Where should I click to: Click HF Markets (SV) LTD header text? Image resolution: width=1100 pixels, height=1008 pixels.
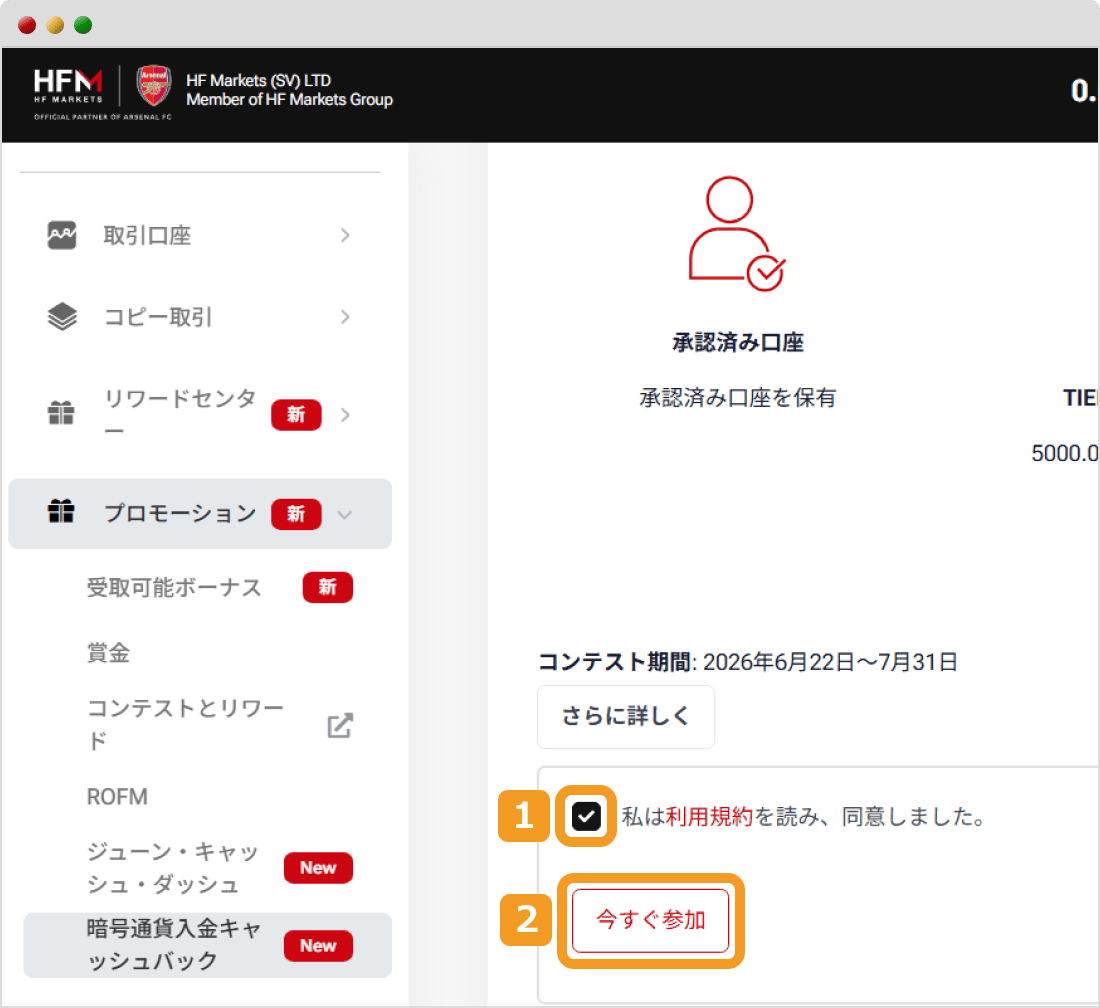click(x=258, y=80)
